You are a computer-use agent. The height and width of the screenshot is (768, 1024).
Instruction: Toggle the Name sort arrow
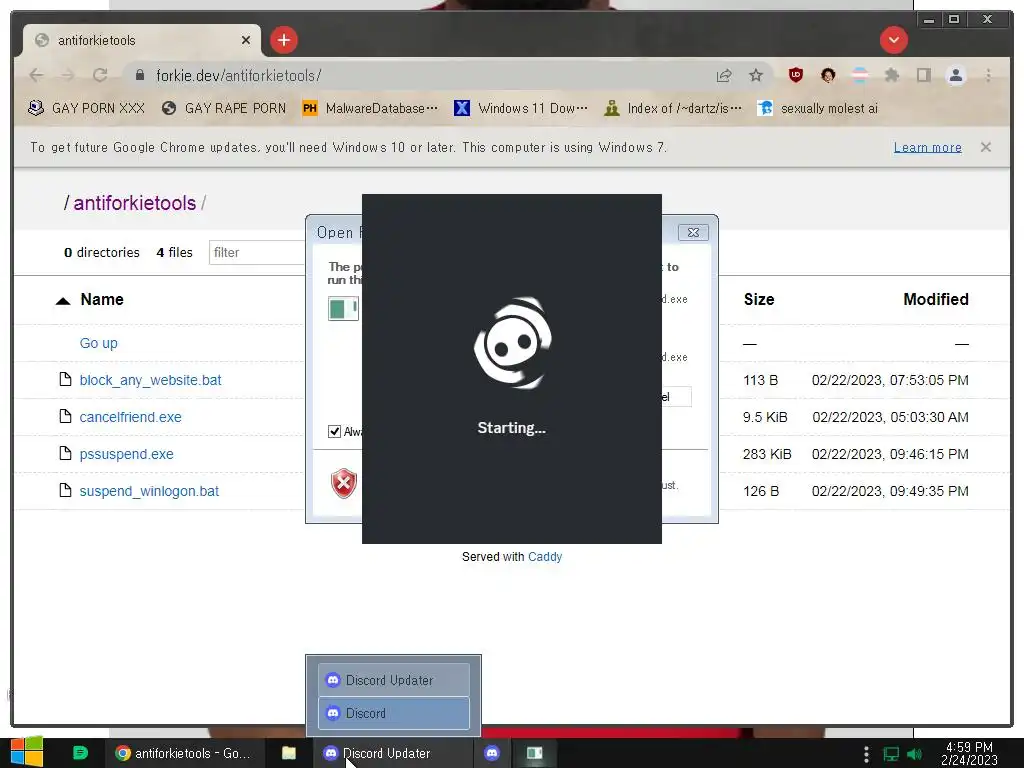[x=63, y=301]
